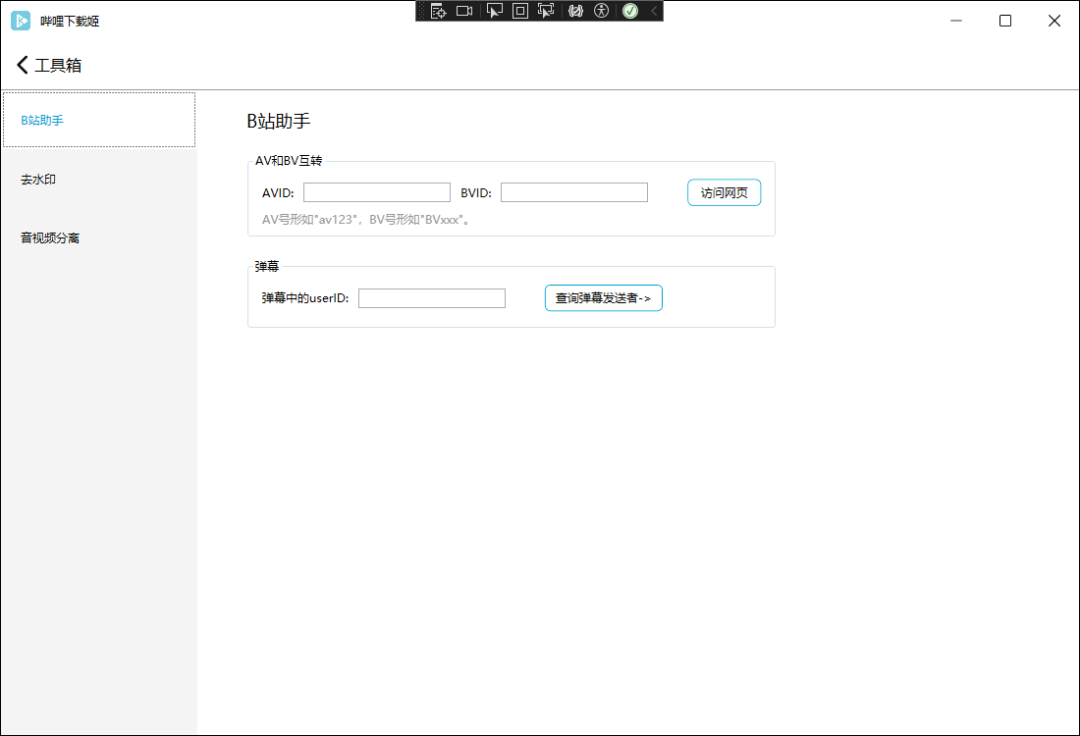Open the 音视频分离 tab
The width and height of the screenshot is (1080, 736).
99,238
